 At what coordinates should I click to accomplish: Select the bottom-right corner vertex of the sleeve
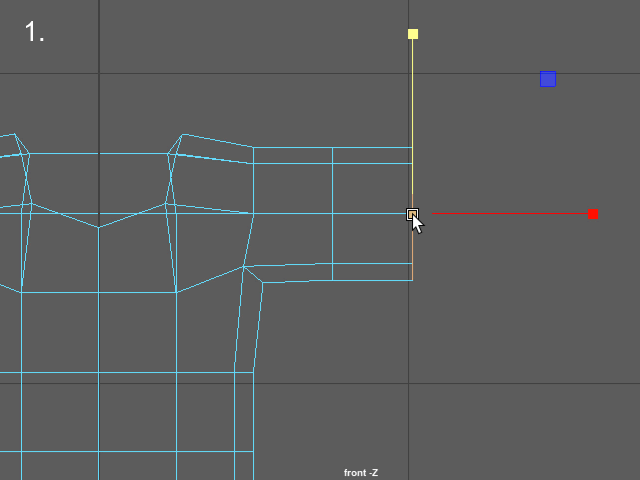coord(412,280)
